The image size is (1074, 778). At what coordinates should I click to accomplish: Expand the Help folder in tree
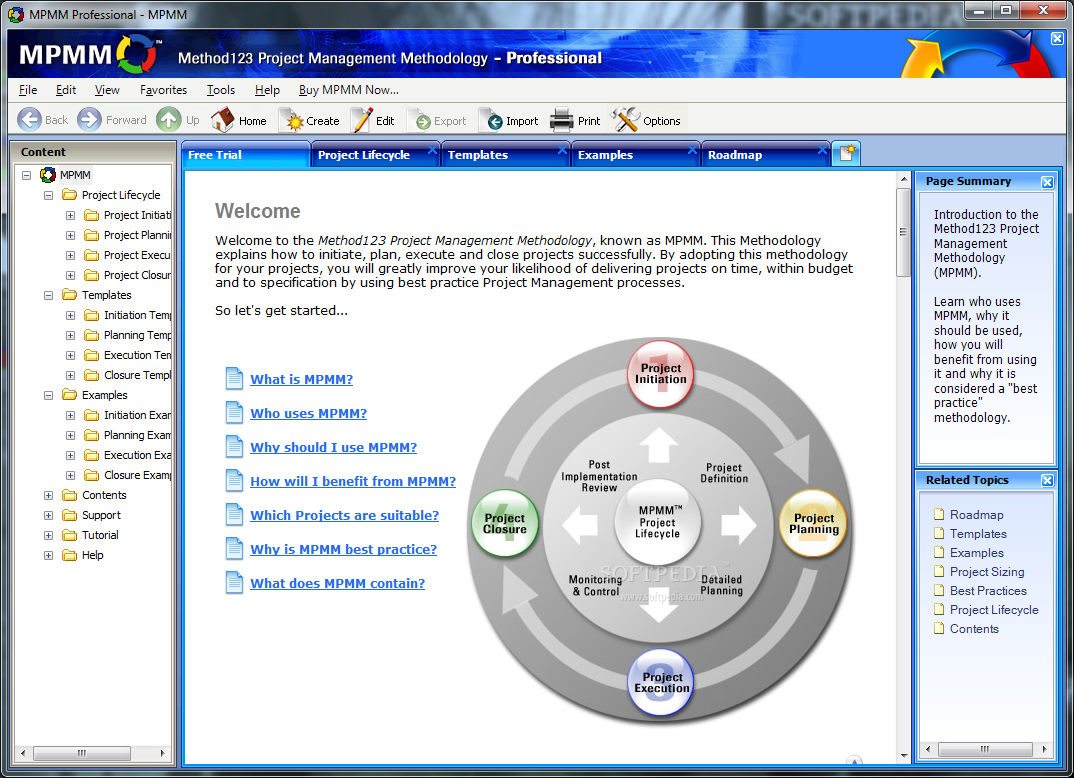coord(49,555)
